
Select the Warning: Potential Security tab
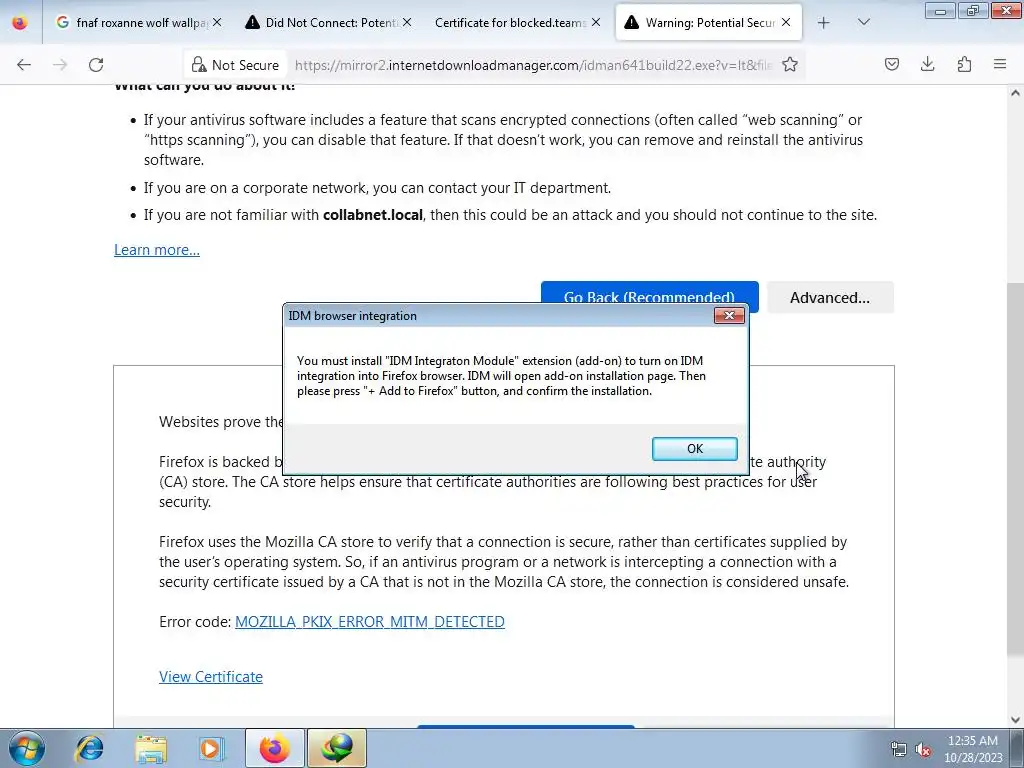click(x=709, y=23)
